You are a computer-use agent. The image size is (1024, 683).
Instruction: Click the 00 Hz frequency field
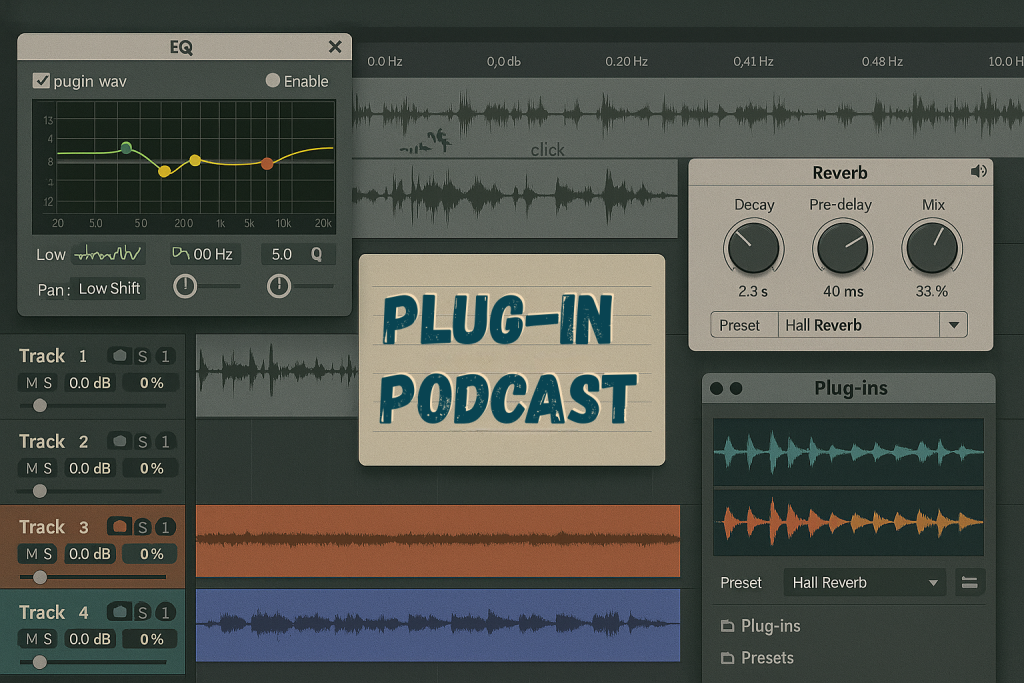205,254
